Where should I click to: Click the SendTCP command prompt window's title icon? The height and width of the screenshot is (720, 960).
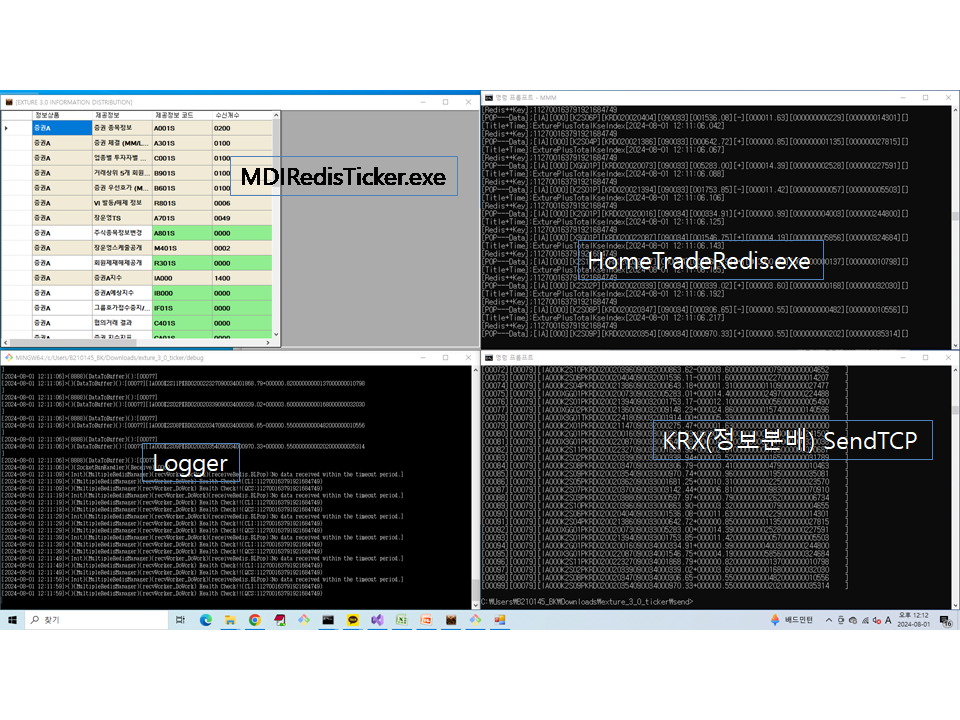[489, 358]
